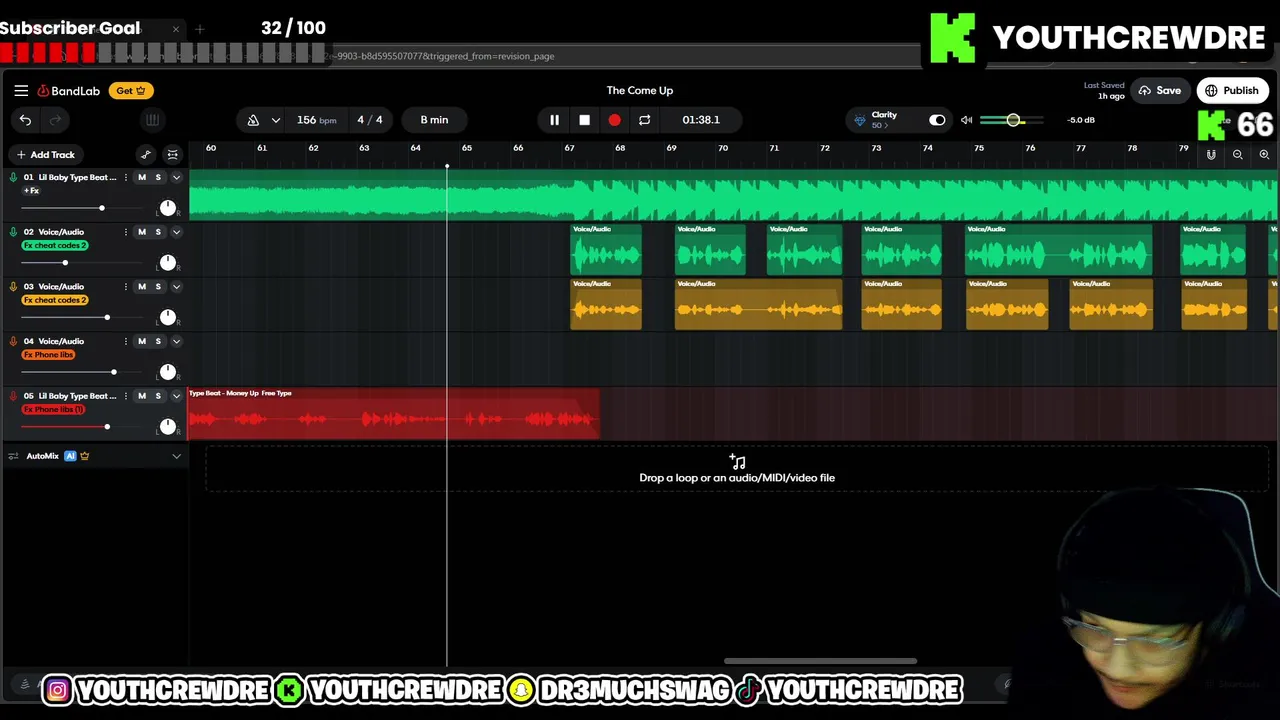Open three-dot options for track 05
This screenshot has width=1280, height=720.
pyautogui.click(x=126, y=396)
